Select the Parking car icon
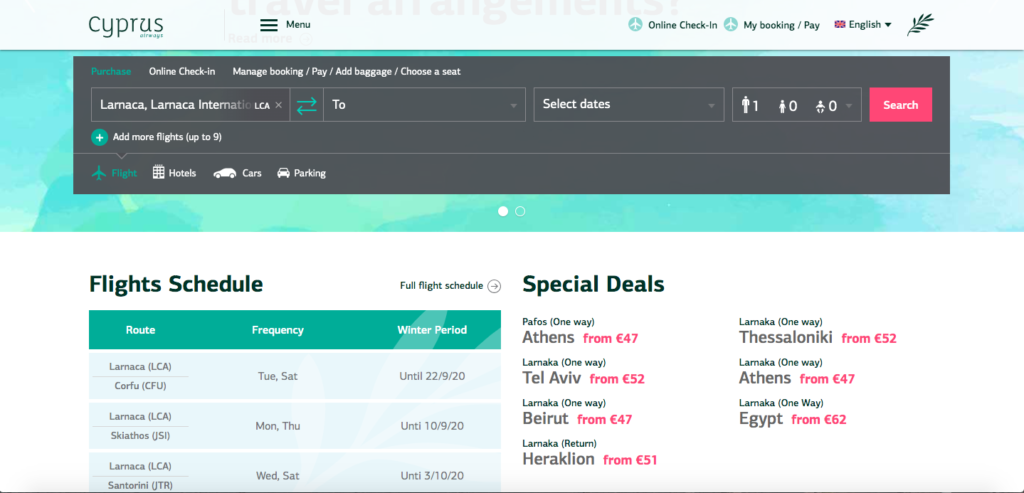This screenshot has height=493, width=1024. click(283, 173)
